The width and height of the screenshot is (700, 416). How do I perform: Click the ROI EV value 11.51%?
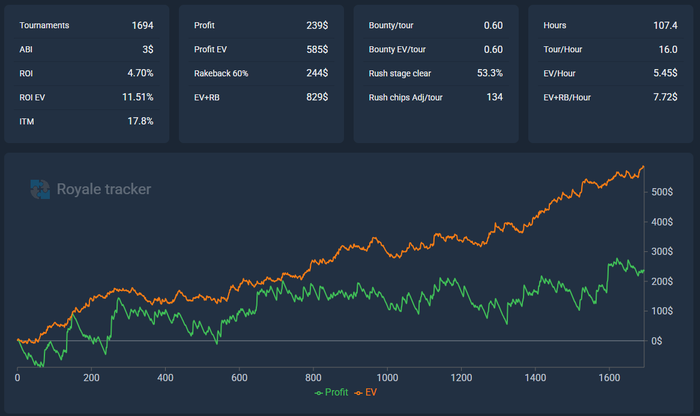click(136, 97)
